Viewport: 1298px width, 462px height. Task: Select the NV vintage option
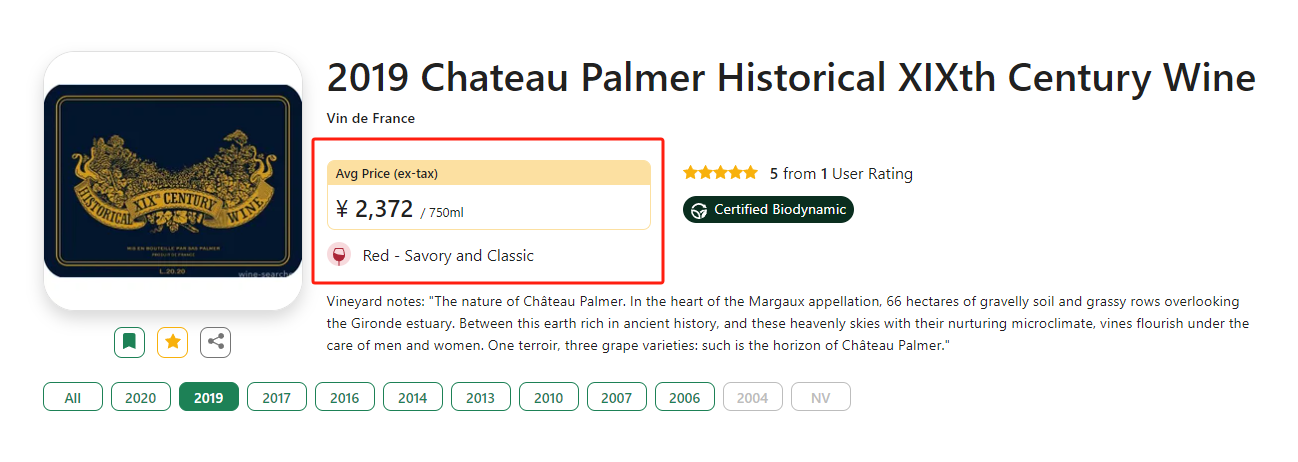[821, 397]
